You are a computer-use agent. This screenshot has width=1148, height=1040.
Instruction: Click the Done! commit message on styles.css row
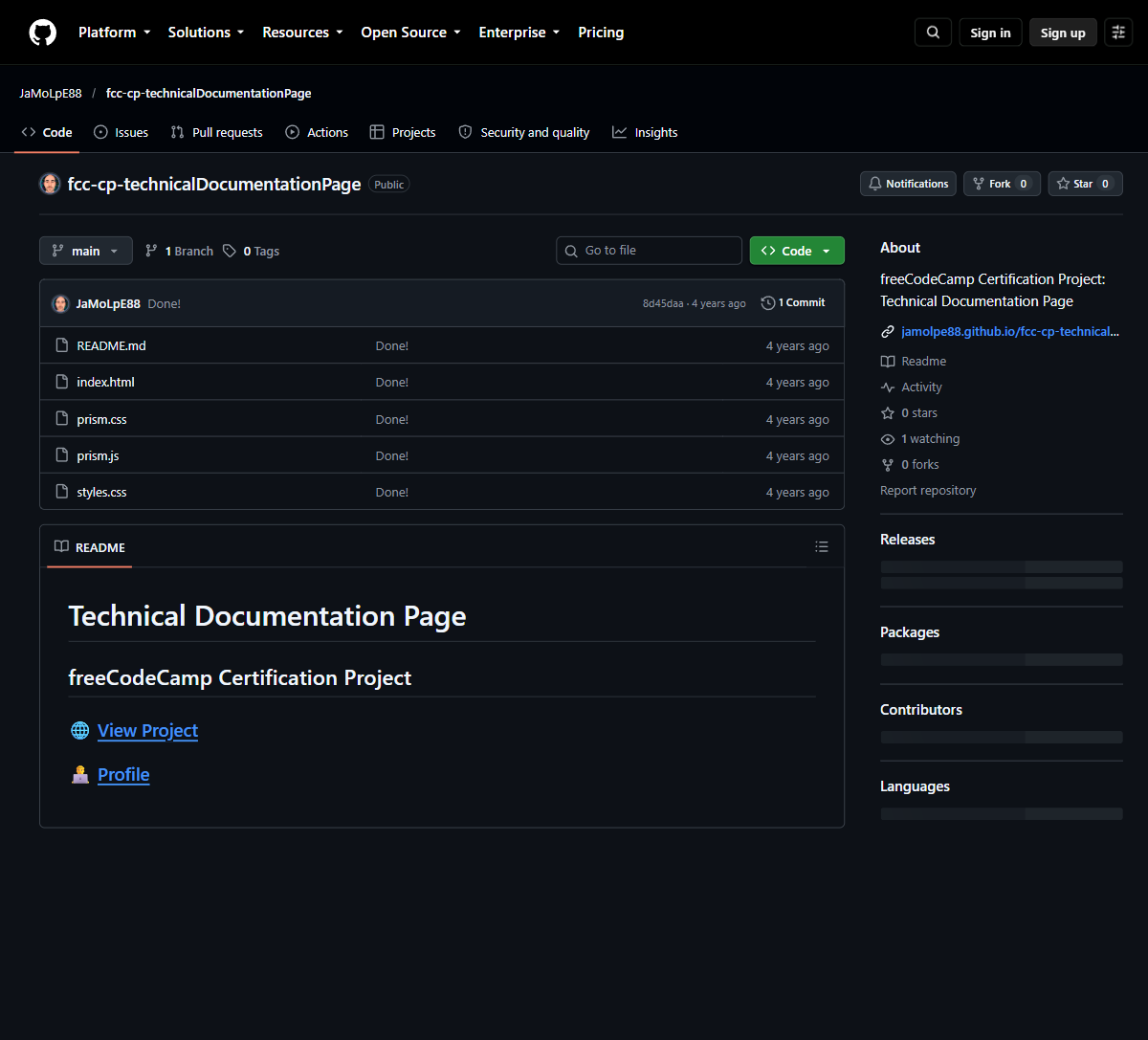point(392,492)
